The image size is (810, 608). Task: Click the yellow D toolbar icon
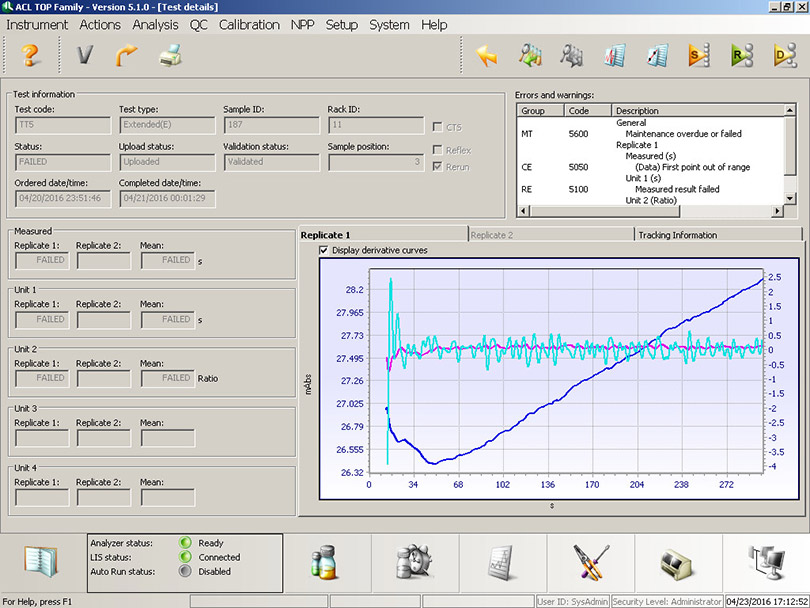tap(785, 55)
